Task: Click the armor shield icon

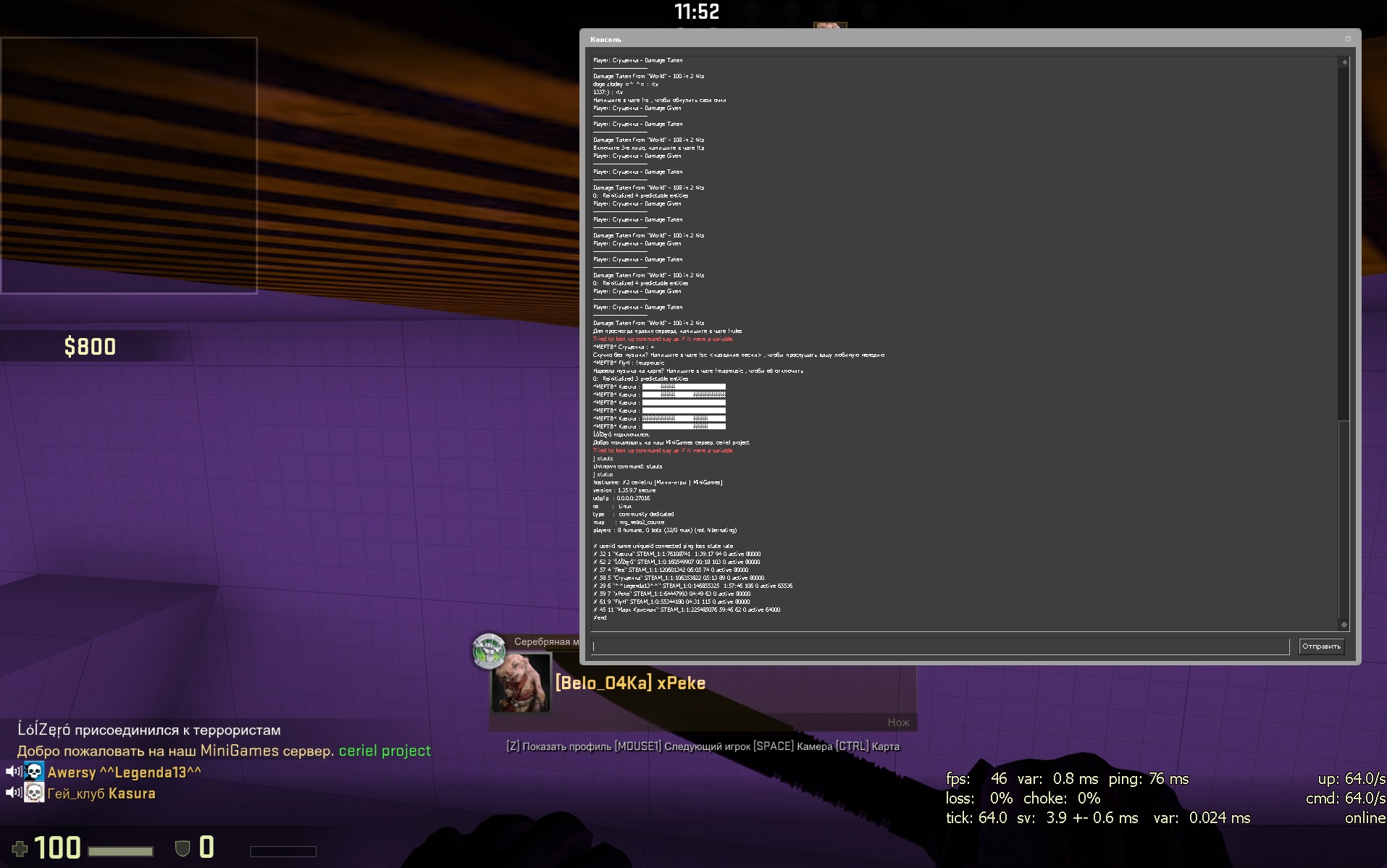Action: [183, 848]
